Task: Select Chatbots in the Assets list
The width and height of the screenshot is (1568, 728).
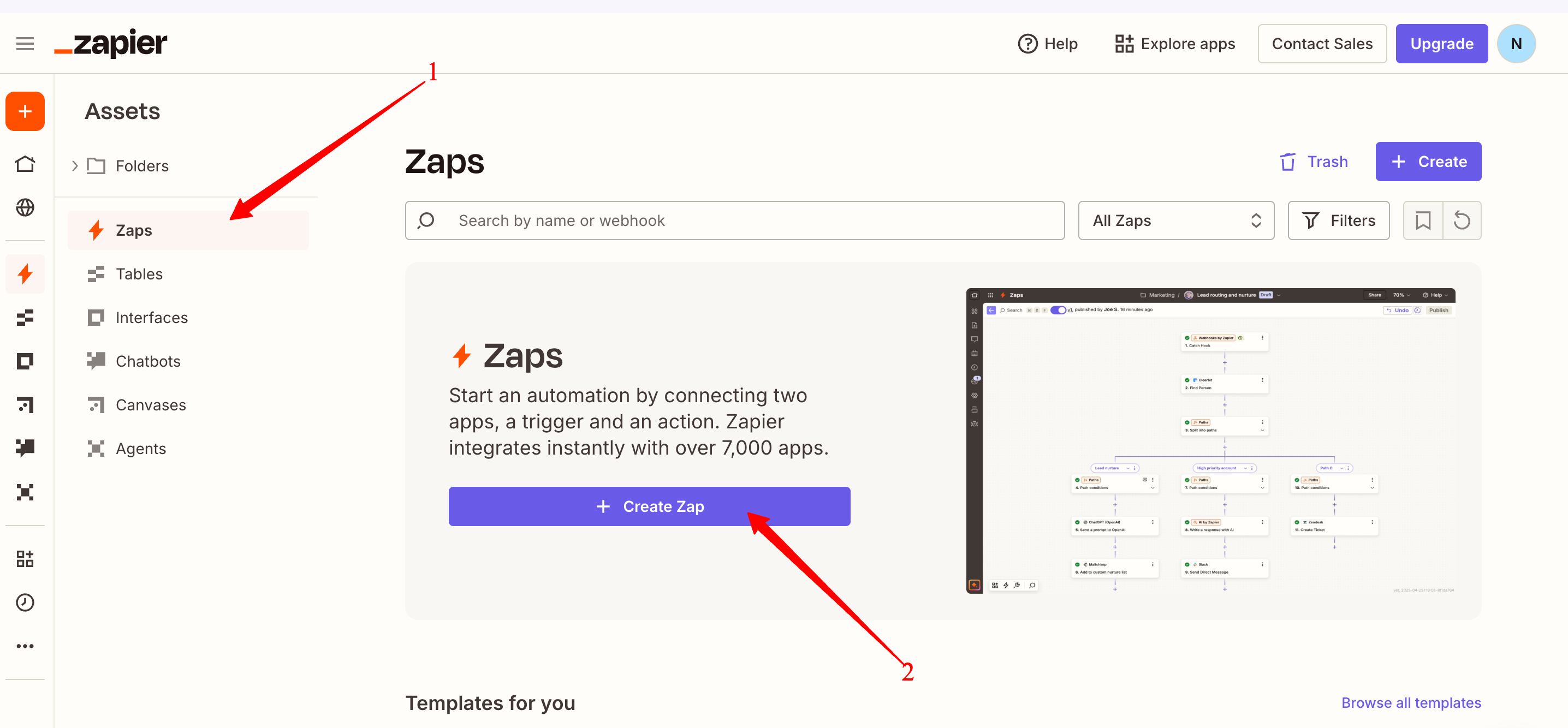Action: click(148, 361)
